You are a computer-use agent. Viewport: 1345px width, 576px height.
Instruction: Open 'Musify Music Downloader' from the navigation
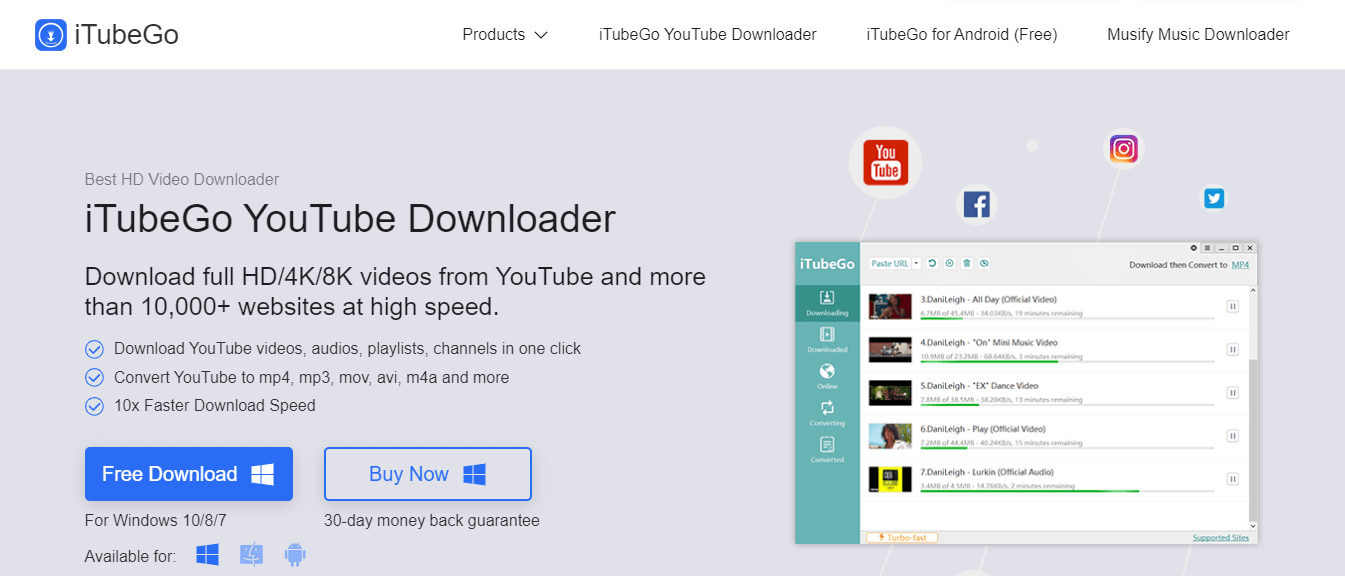tap(1197, 34)
